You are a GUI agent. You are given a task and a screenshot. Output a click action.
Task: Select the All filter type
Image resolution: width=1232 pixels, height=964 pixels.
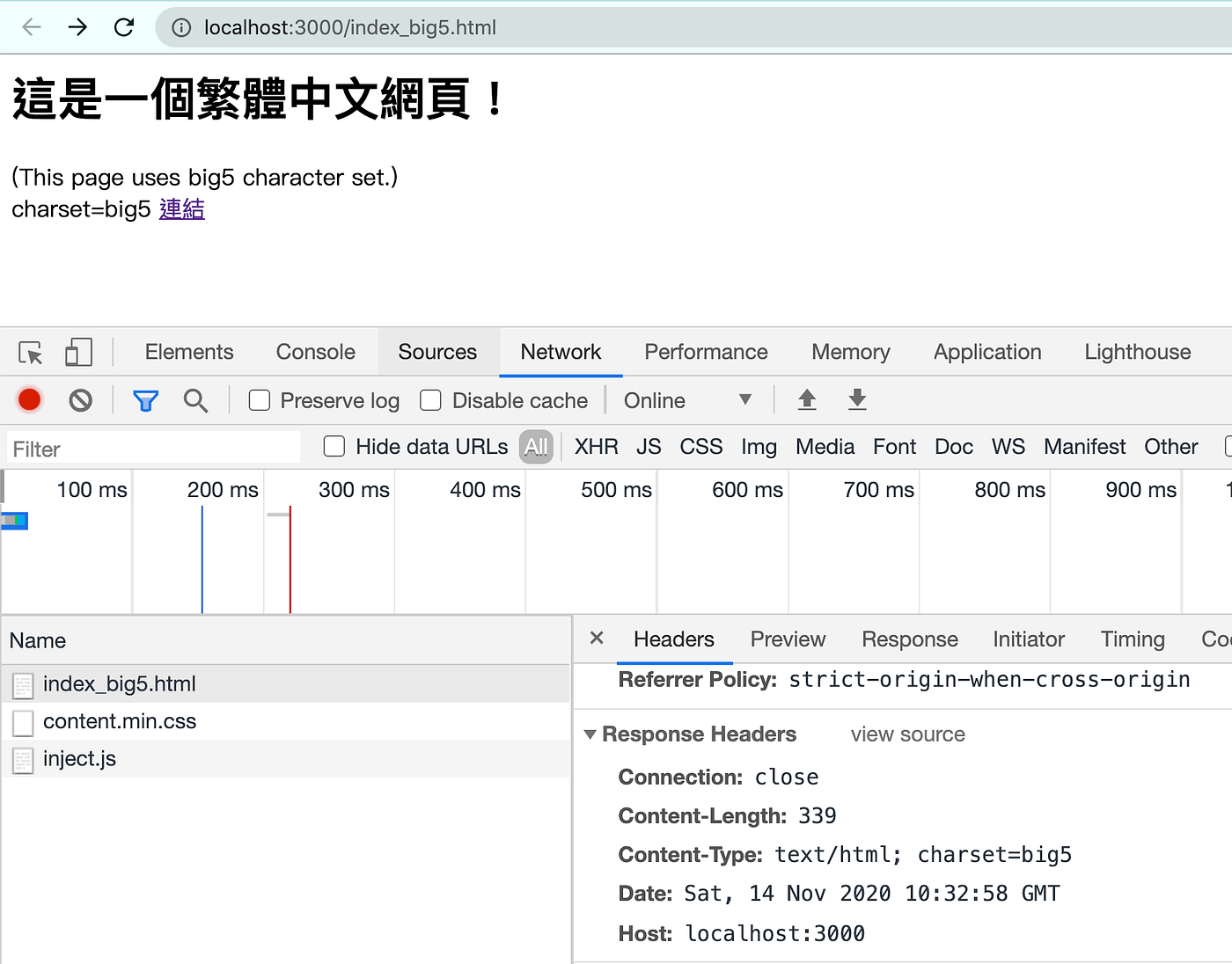pos(536,447)
